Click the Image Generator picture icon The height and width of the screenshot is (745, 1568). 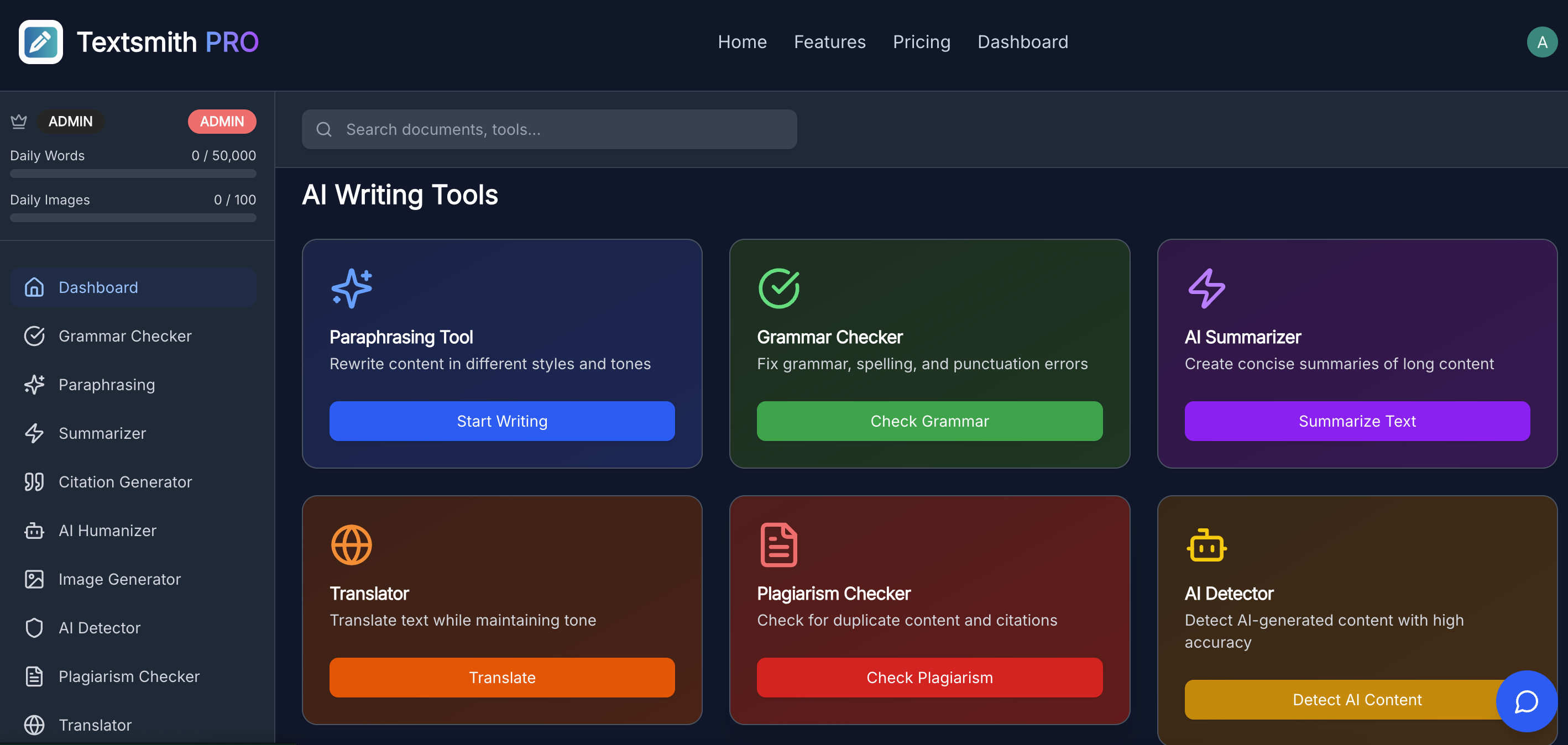click(x=35, y=579)
